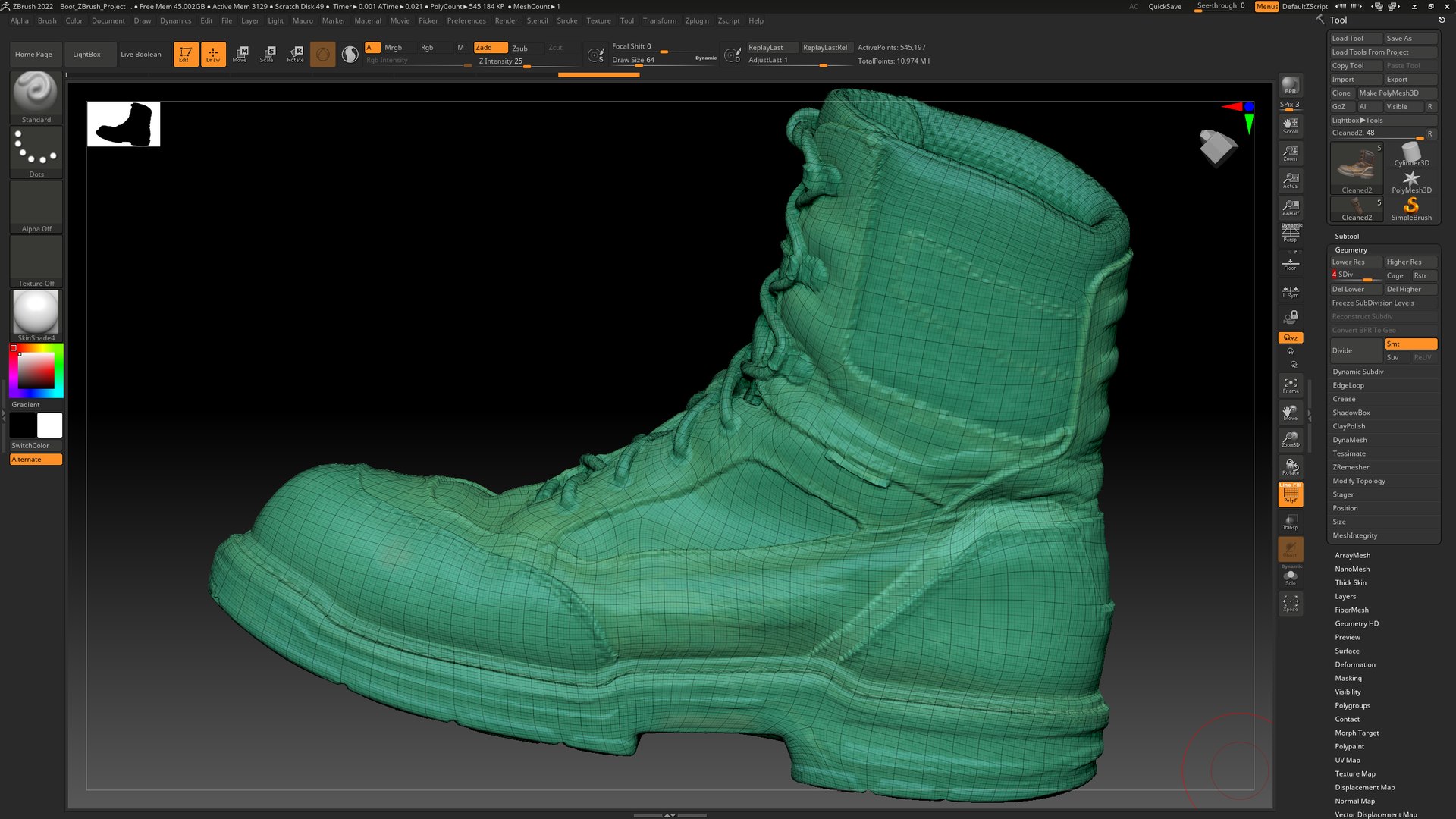Screen dimensions: 1456x819
Task: Click the AAHalf icon
Action: point(1290,207)
